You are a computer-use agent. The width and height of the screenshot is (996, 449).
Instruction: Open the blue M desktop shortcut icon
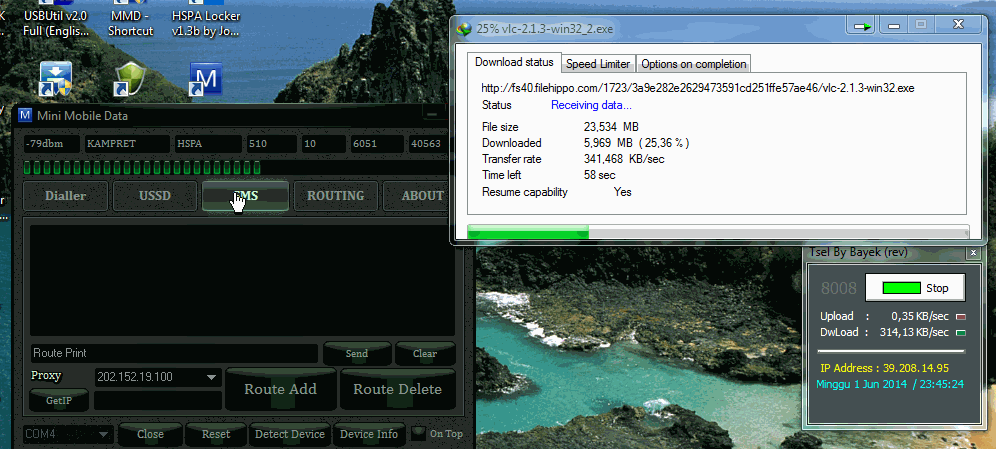[x=206, y=79]
